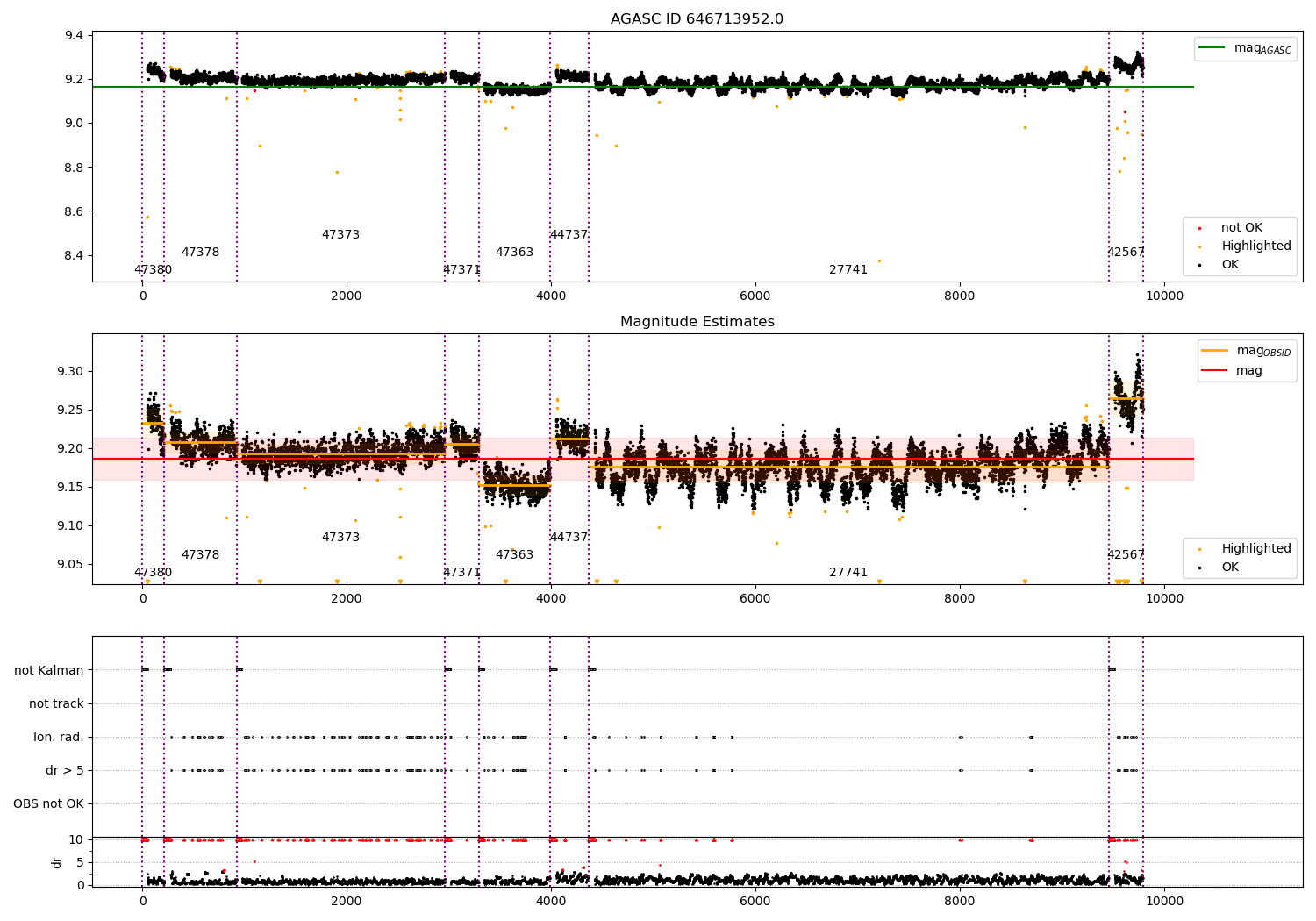
Task: Click y-axis tick 5 on dr subplot
Action: click(80, 862)
